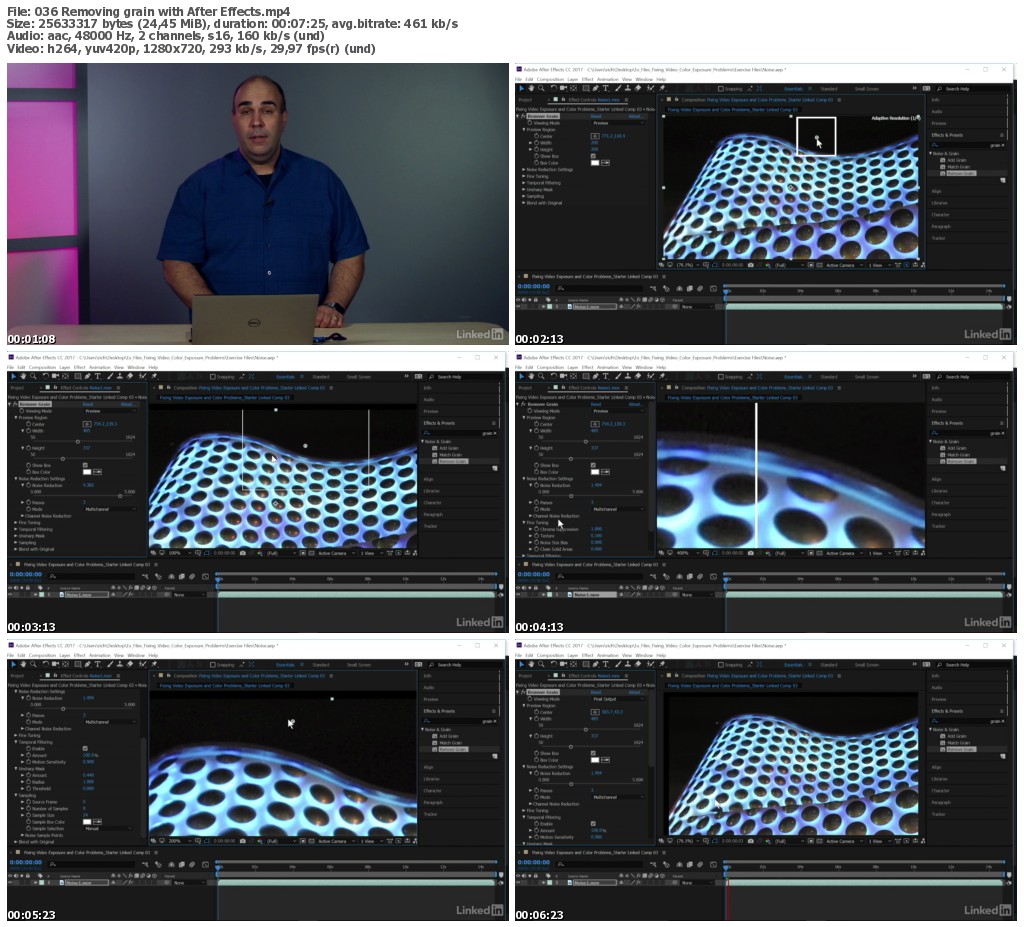Open Sample Selection dropdown in the 00:05:23 frame

click(x=110, y=828)
